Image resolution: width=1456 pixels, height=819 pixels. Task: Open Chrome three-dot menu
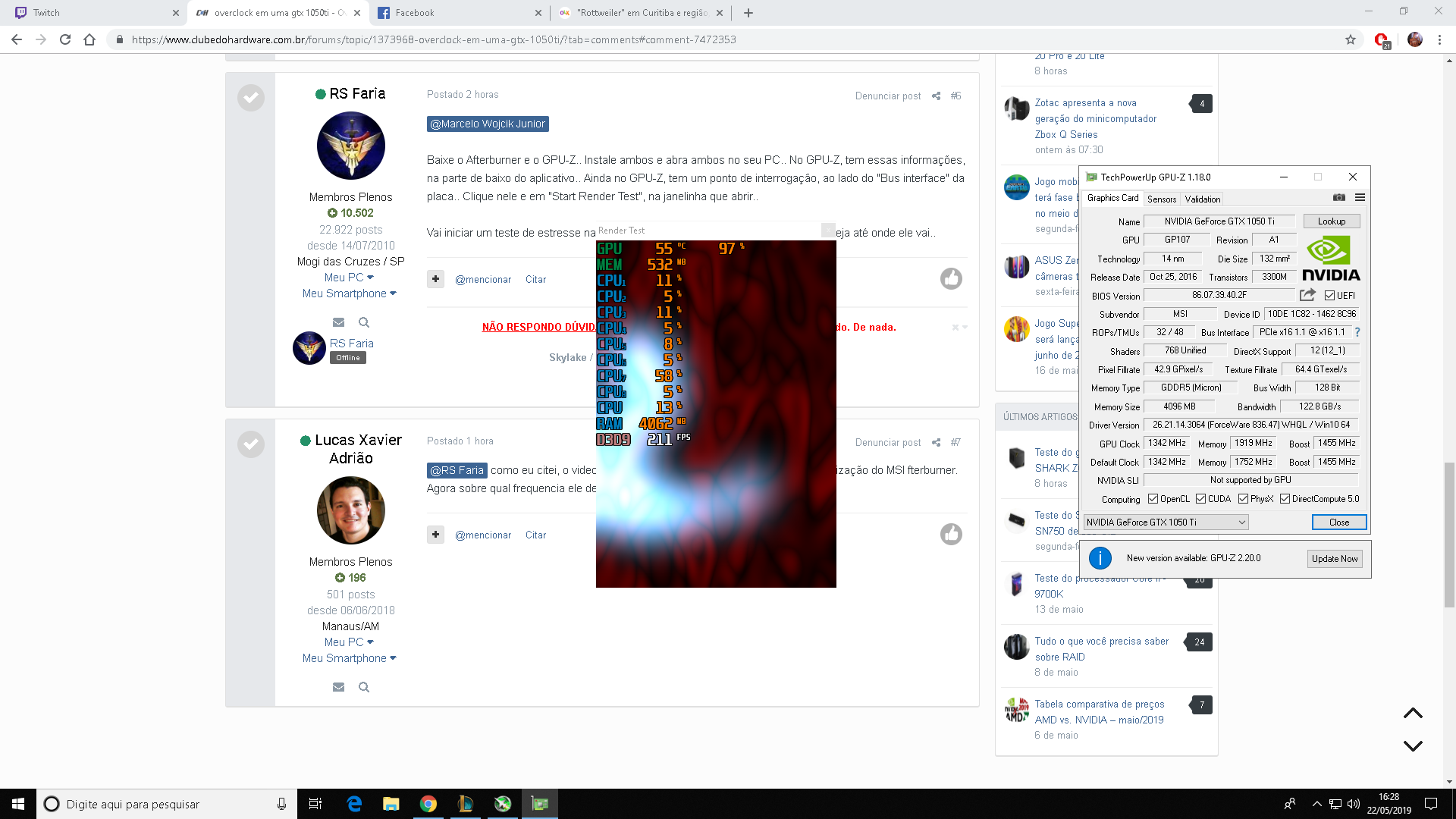[1439, 39]
